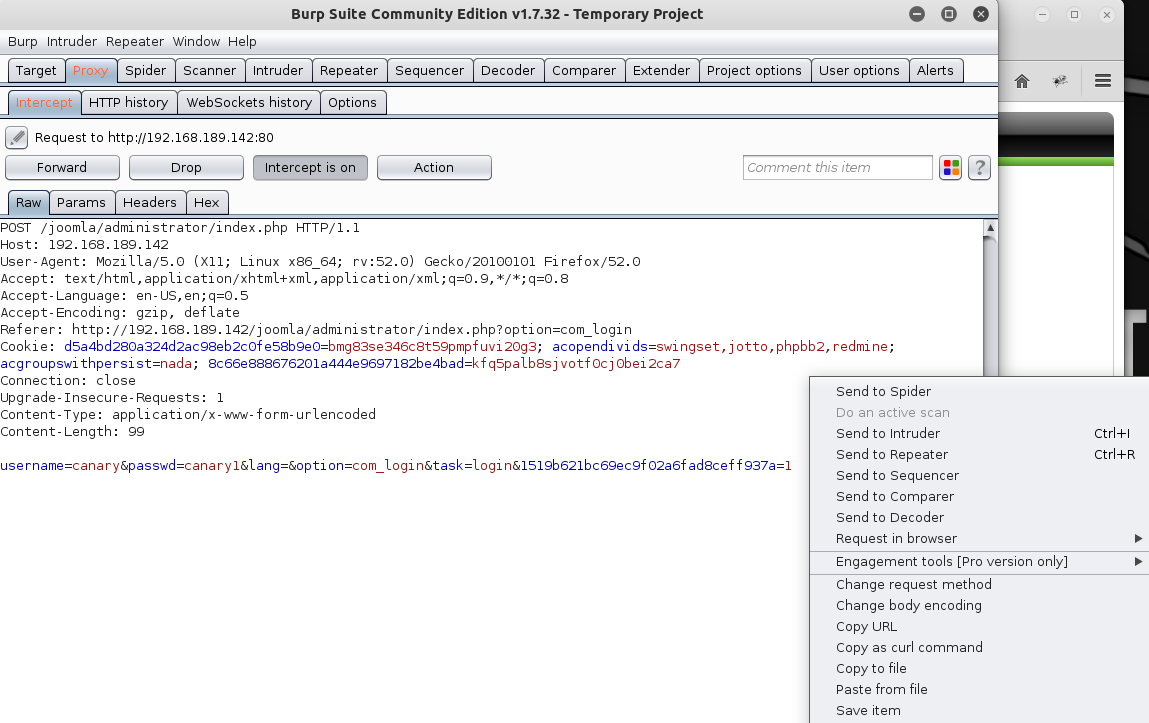Image resolution: width=1149 pixels, height=723 pixels.
Task: Click the spider icon in browser toolbar
Action: (x=1060, y=81)
